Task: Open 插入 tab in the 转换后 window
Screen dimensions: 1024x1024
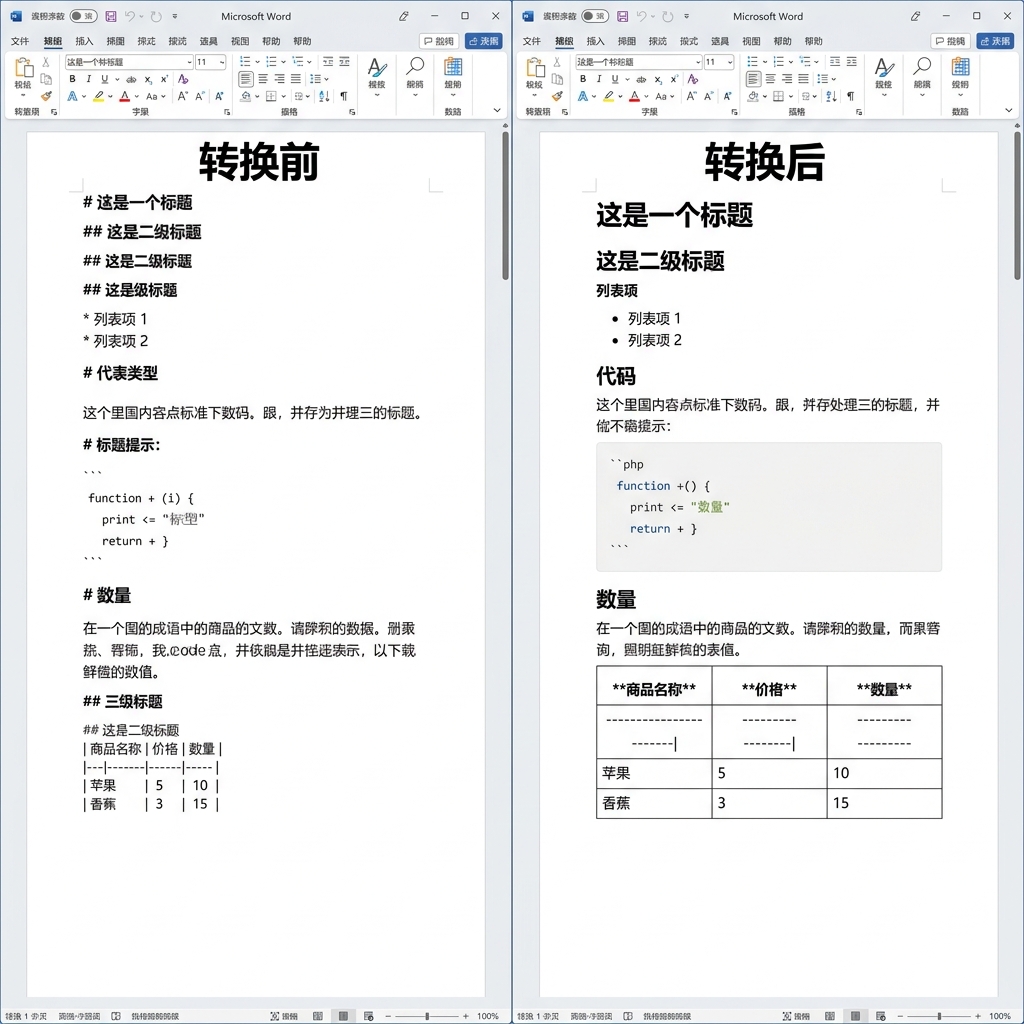Action: pyautogui.click(x=596, y=41)
